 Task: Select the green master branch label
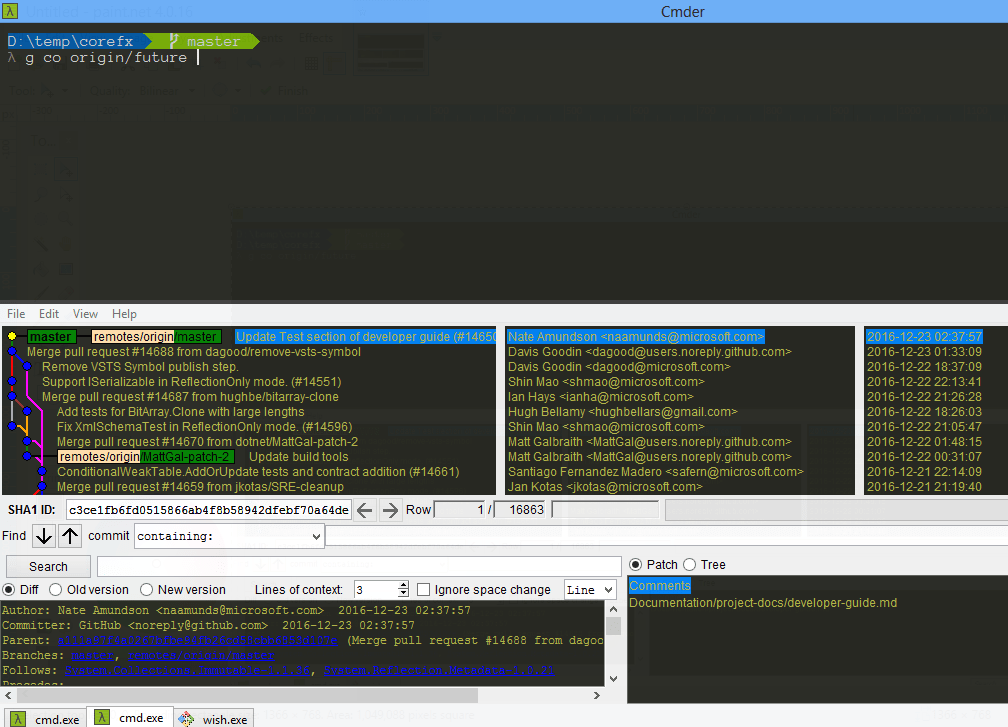coord(51,336)
